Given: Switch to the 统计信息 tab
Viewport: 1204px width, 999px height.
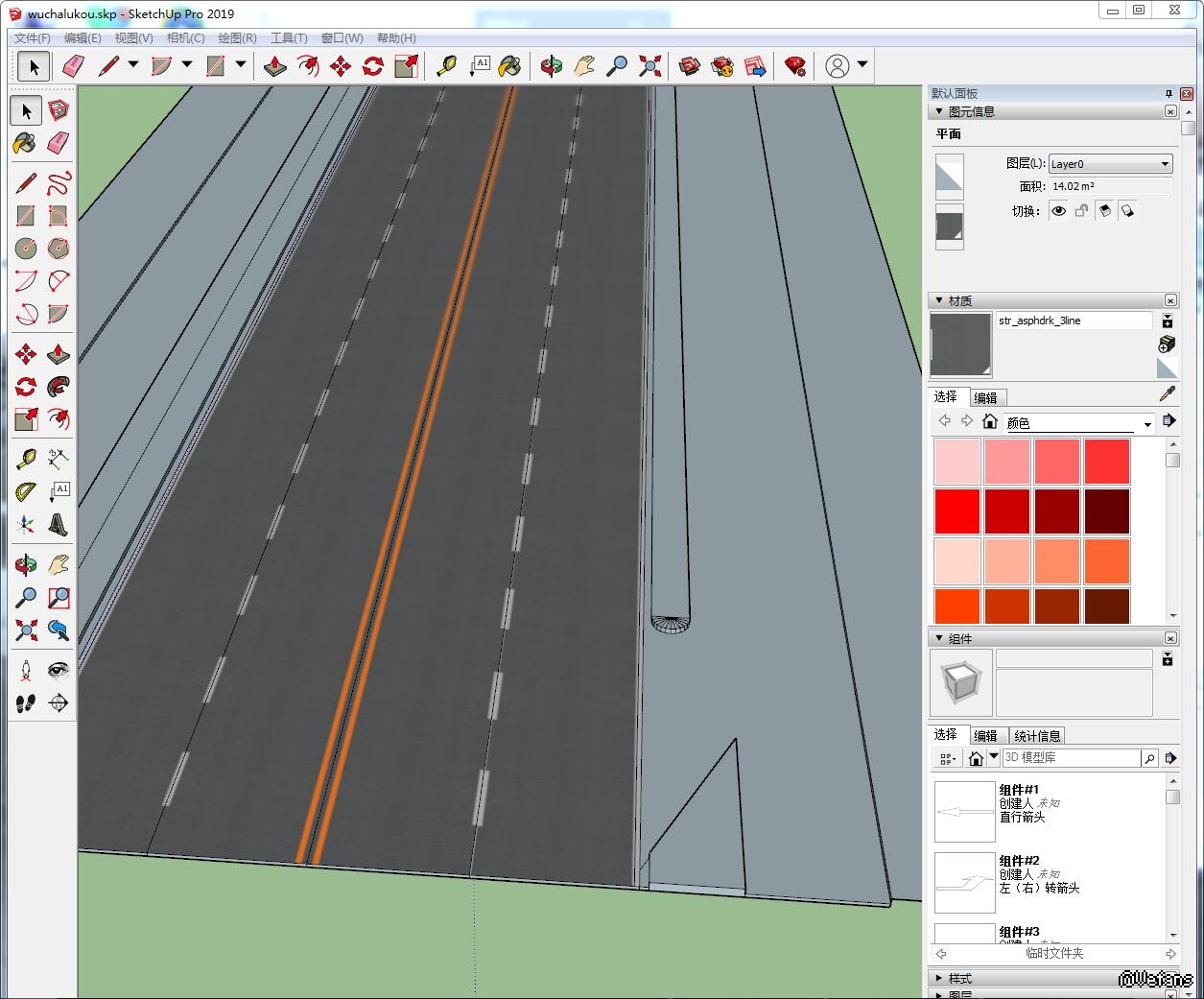Looking at the screenshot, I should 1037,736.
